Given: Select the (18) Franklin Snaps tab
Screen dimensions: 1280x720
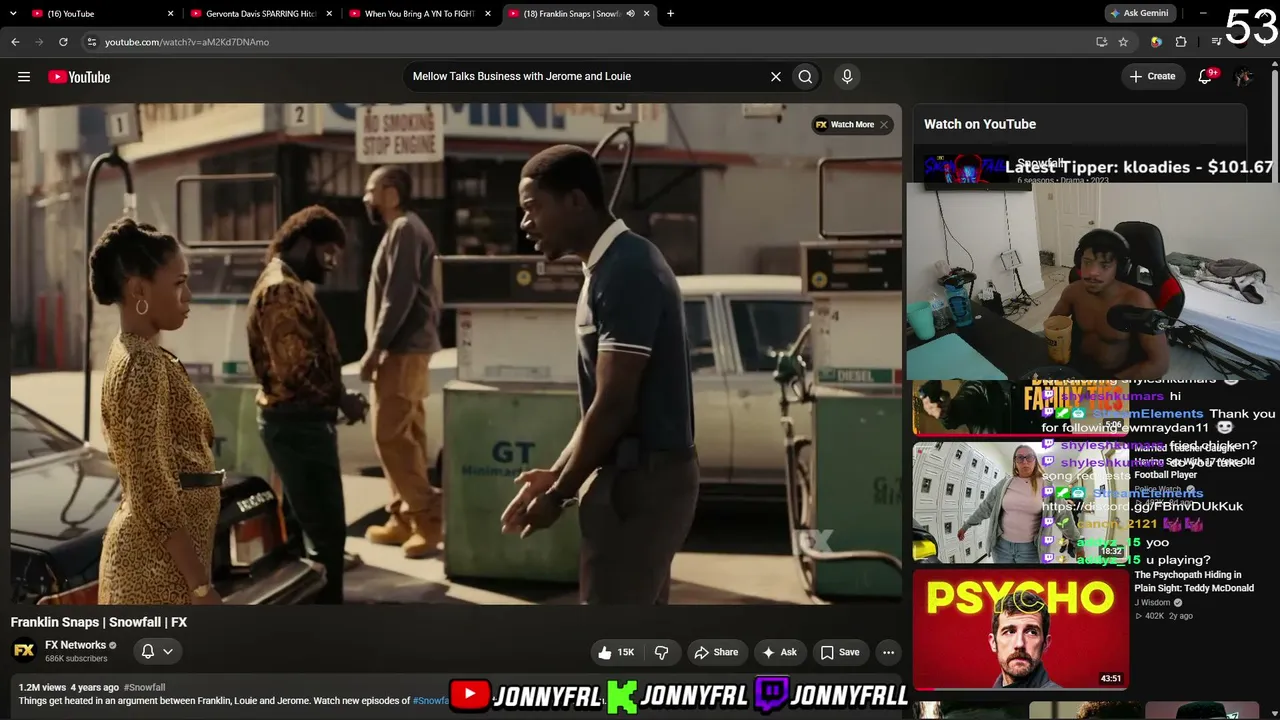Looking at the screenshot, I should click(x=578, y=14).
